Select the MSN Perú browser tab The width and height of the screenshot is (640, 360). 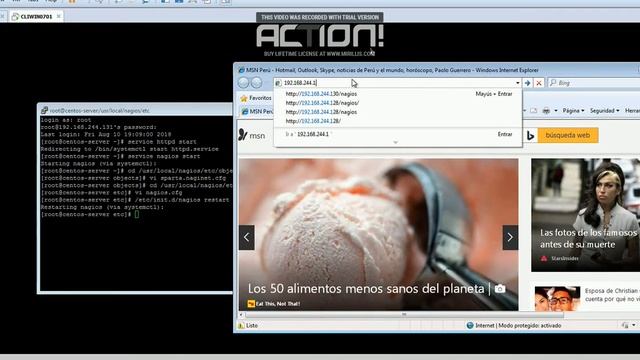(257, 111)
